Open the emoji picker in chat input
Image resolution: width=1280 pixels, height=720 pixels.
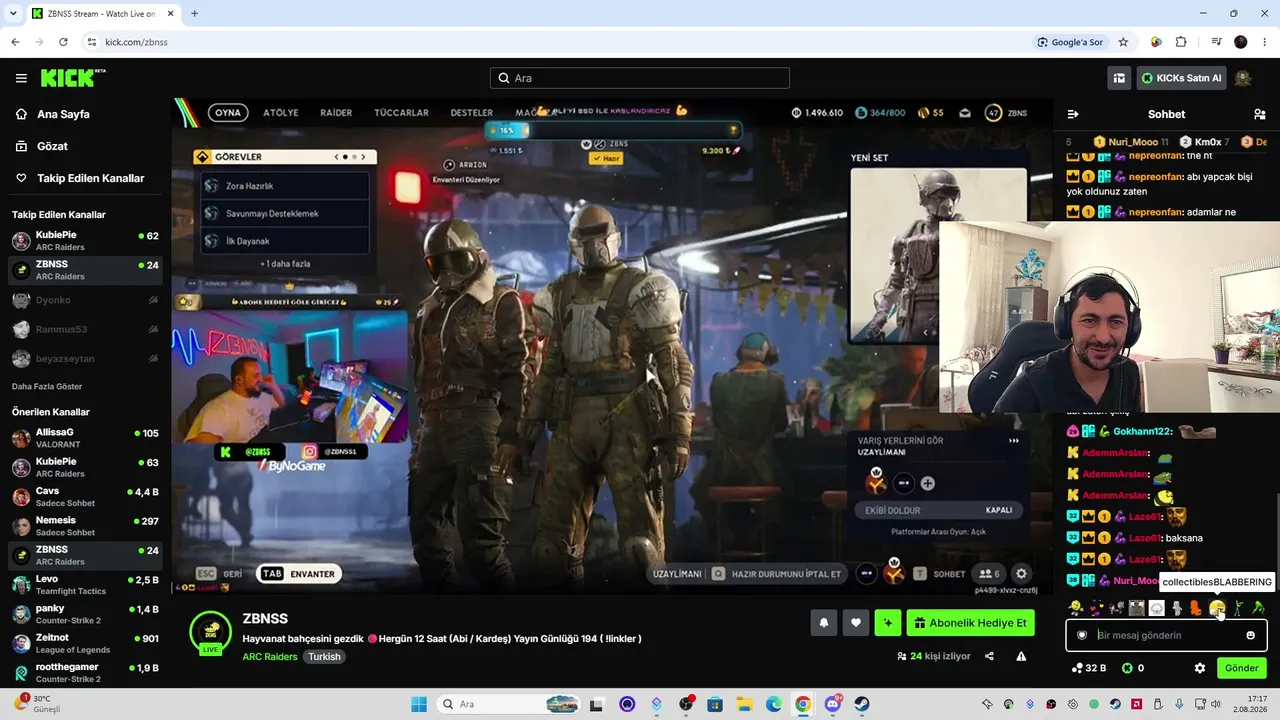pos(1250,635)
